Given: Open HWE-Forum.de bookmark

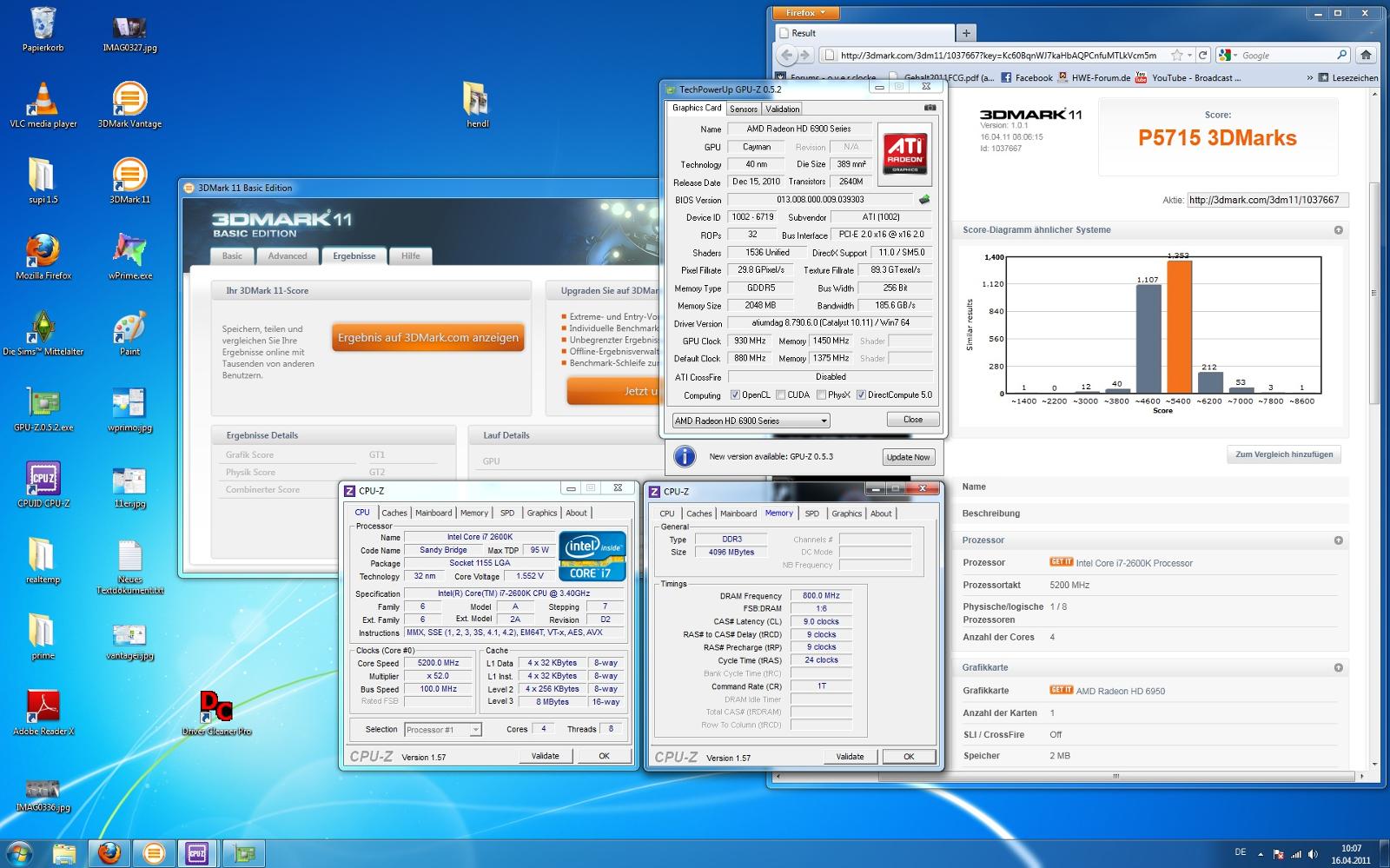Looking at the screenshot, I should [1095, 77].
